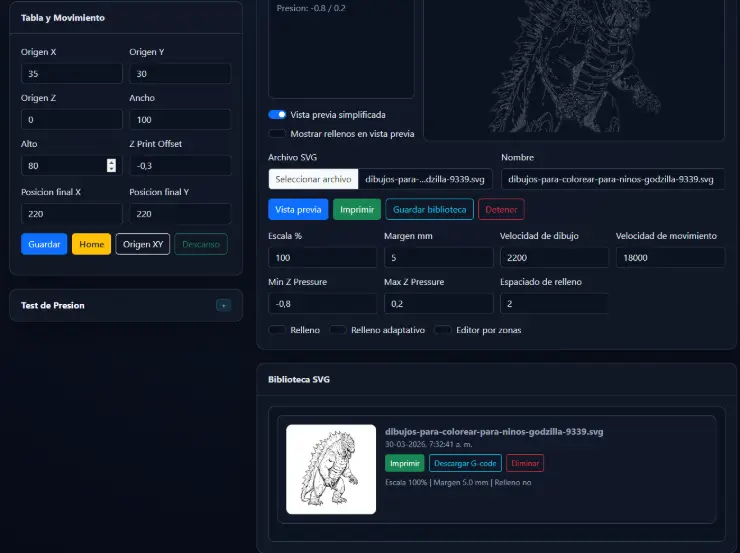Delete library SVG with Eliminar button
The height and width of the screenshot is (553, 740).
[x=525, y=463]
